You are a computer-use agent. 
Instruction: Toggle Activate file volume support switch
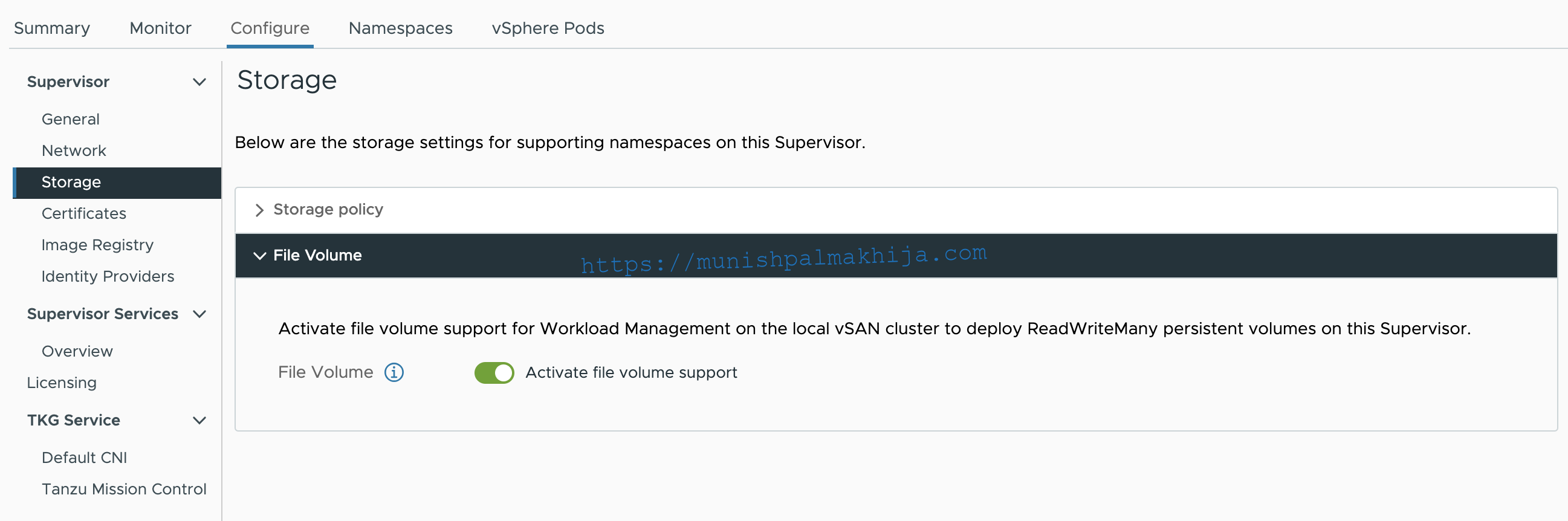coord(494,372)
